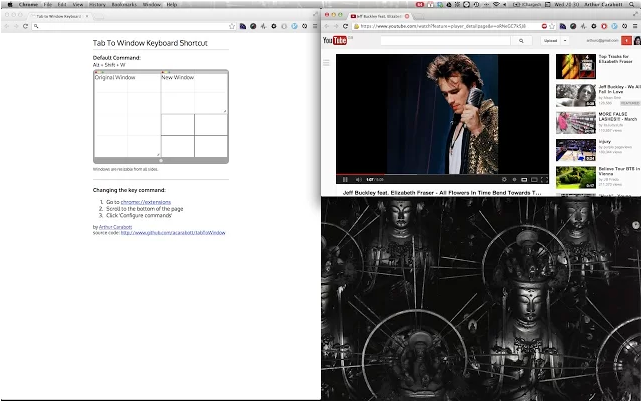Image resolution: width=641 pixels, height=401 pixels.
Task: Open the chrome://extensions link
Action: (146, 202)
